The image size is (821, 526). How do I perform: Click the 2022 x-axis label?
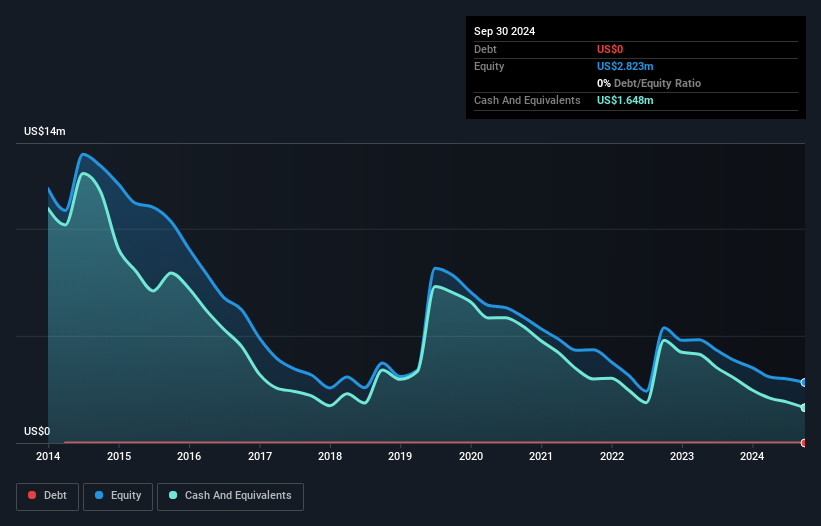[612, 456]
